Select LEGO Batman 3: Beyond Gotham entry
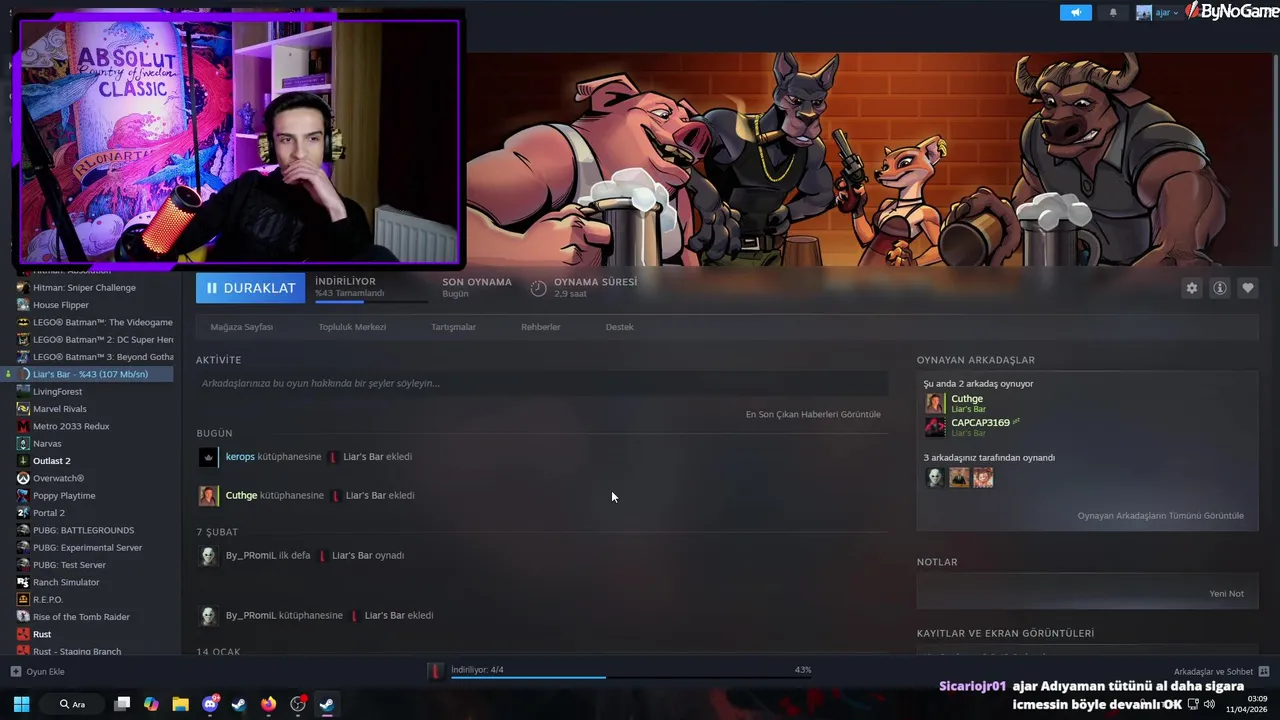Screen dimensions: 1280x720 (103, 357)
